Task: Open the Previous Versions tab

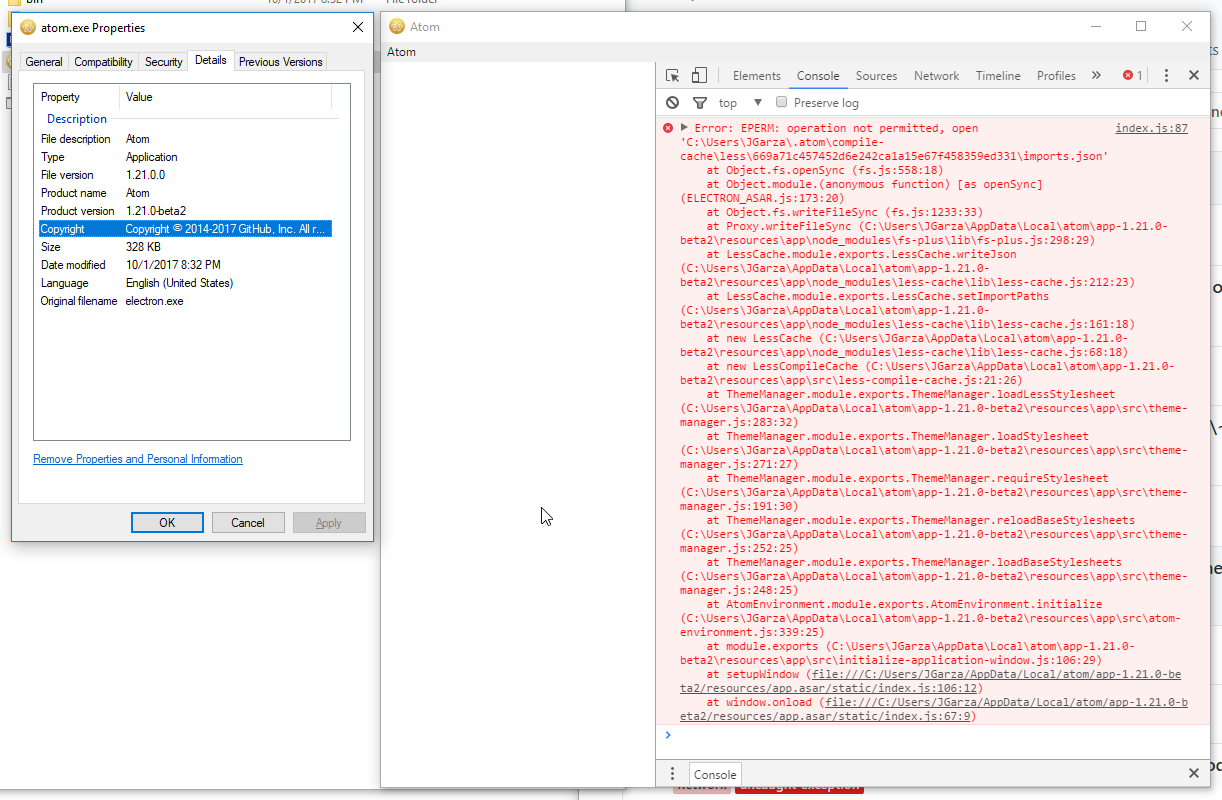Action: coord(280,62)
